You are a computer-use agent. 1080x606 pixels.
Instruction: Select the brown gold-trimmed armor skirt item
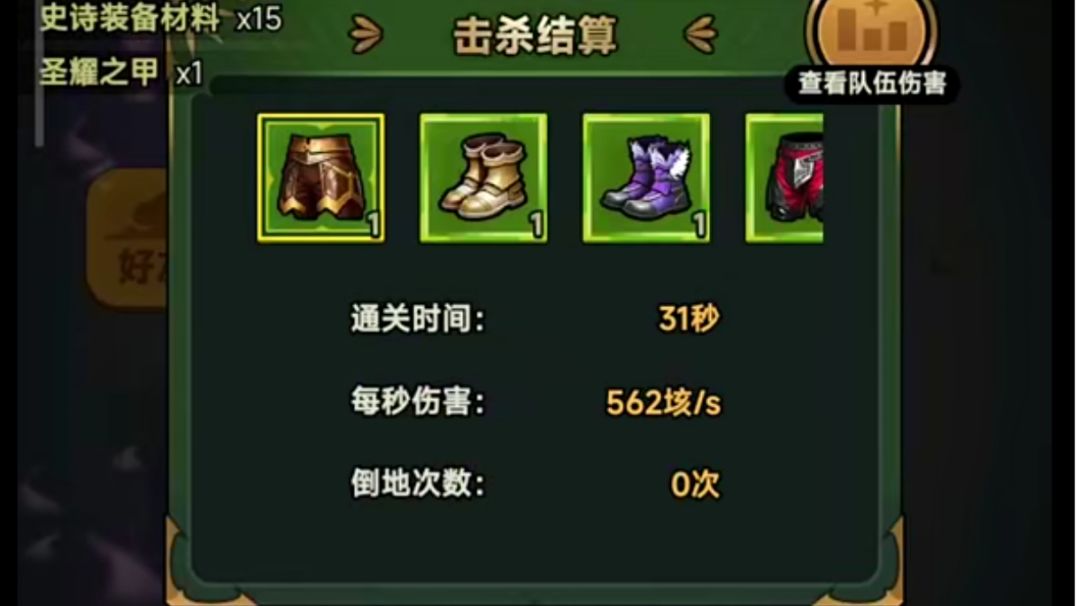(321, 178)
